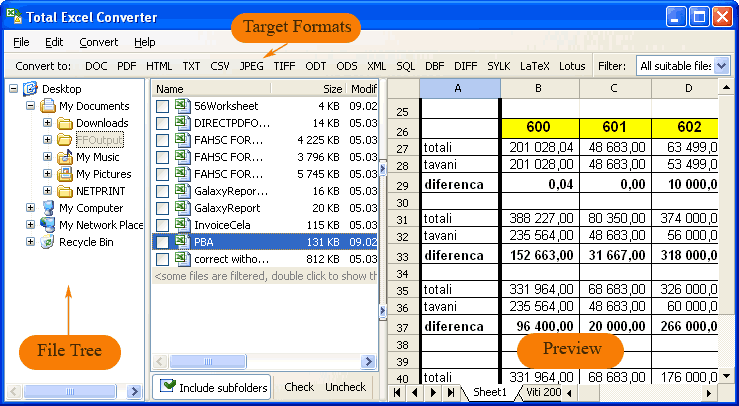
Task: Click the Excel file icon beside 56Worksheet
Action: click(182, 106)
